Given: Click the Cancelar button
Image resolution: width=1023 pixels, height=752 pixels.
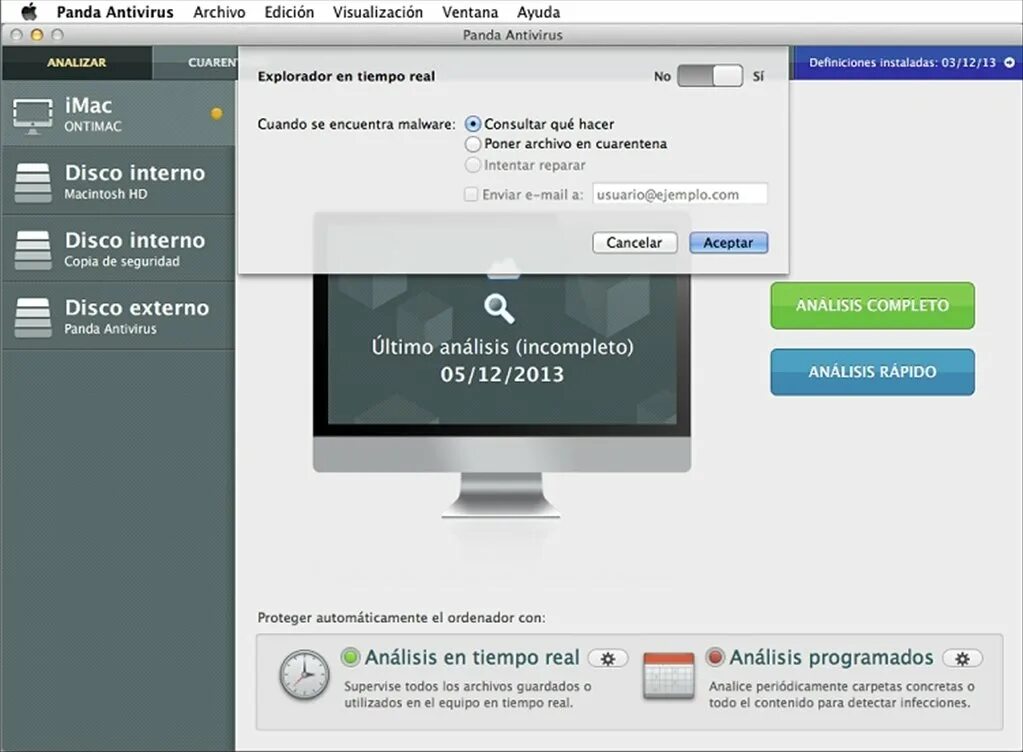Looking at the screenshot, I should click(x=634, y=243).
